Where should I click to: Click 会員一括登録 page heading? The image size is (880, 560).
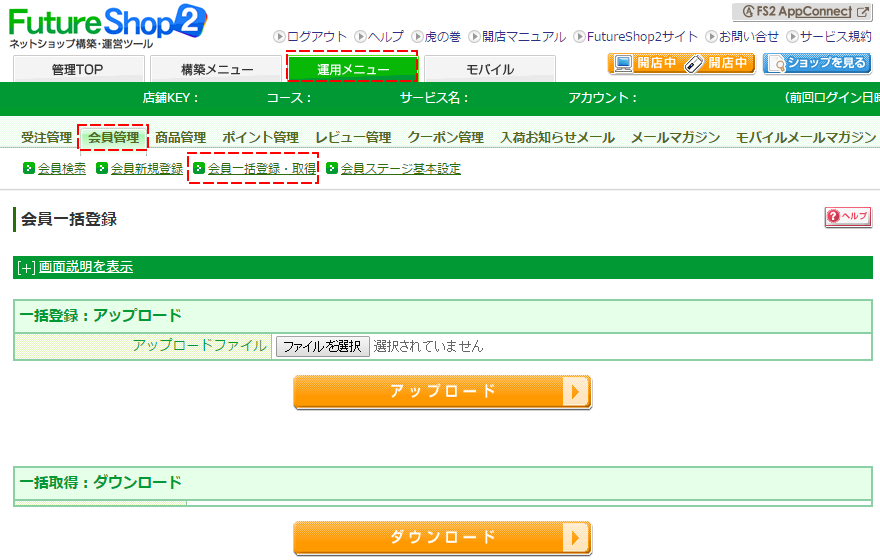click(69, 219)
